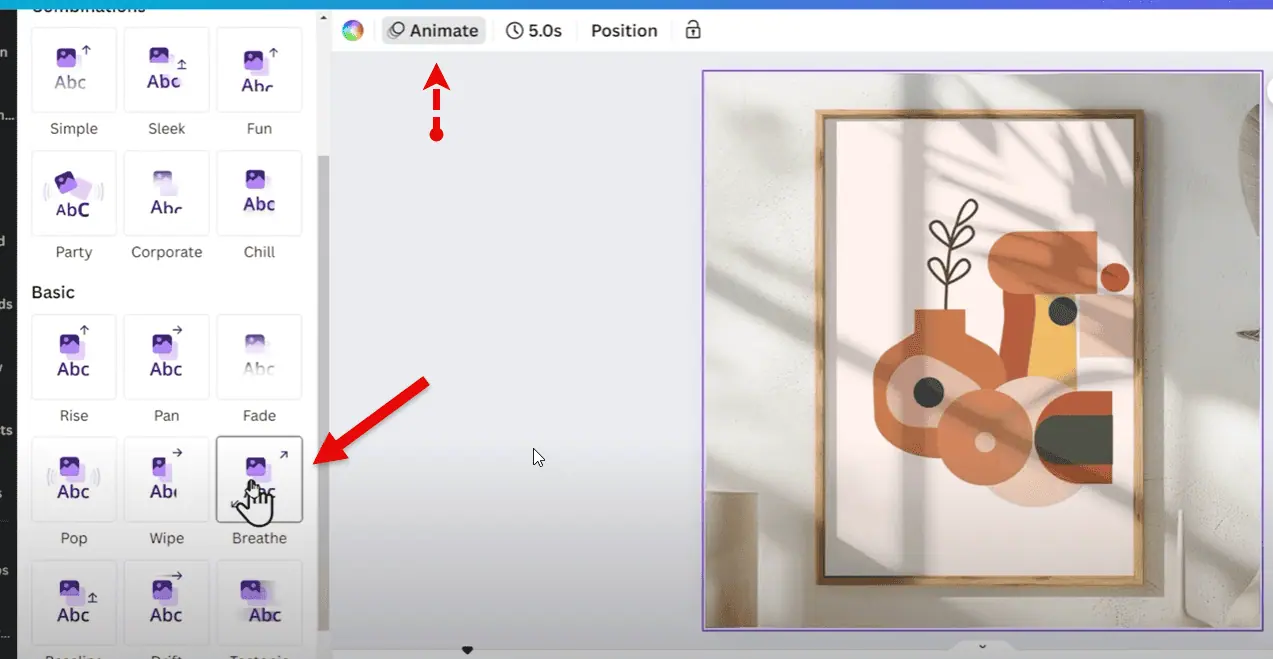1273x659 pixels.
Task: Open the Position panel
Action: pyautogui.click(x=624, y=30)
